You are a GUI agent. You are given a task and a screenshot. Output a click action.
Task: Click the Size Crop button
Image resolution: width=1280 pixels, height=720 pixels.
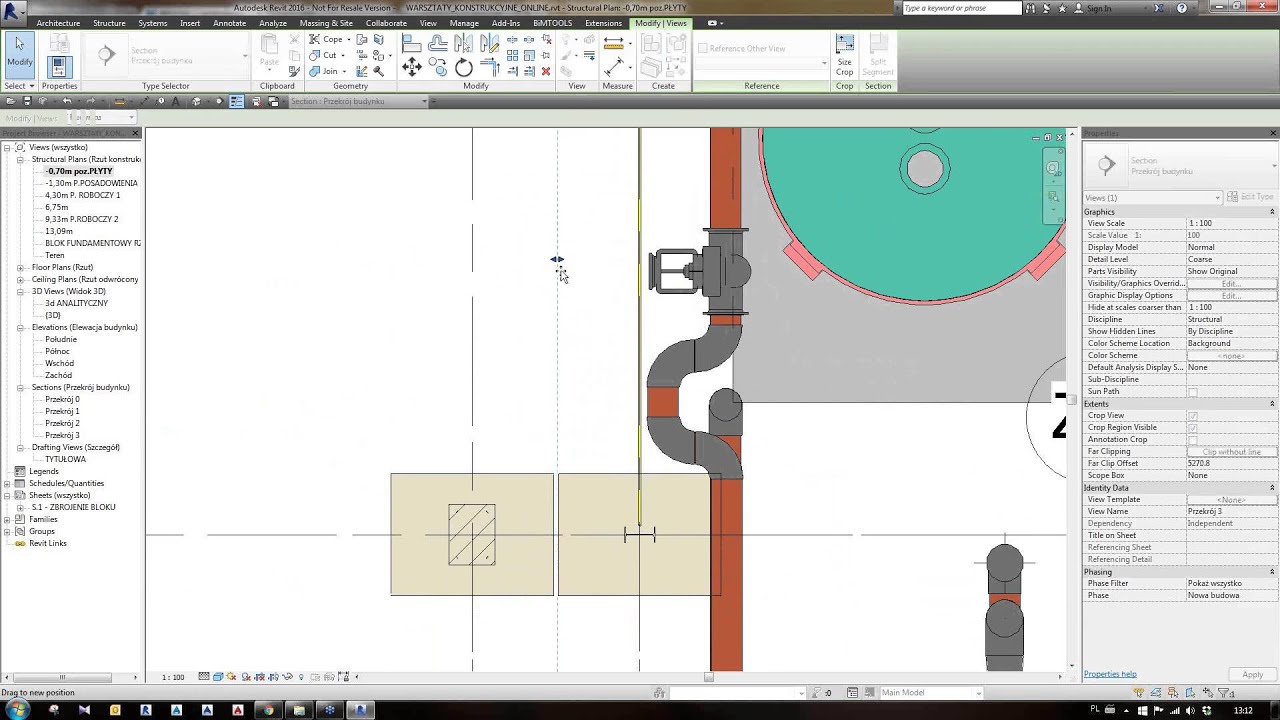tap(845, 55)
